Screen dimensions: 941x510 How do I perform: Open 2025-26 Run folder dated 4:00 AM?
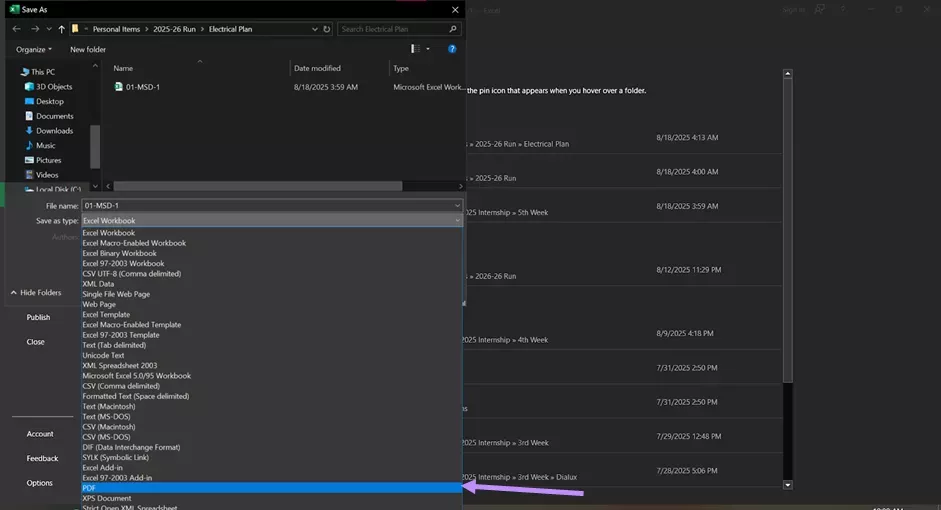click(x=624, y=172)
